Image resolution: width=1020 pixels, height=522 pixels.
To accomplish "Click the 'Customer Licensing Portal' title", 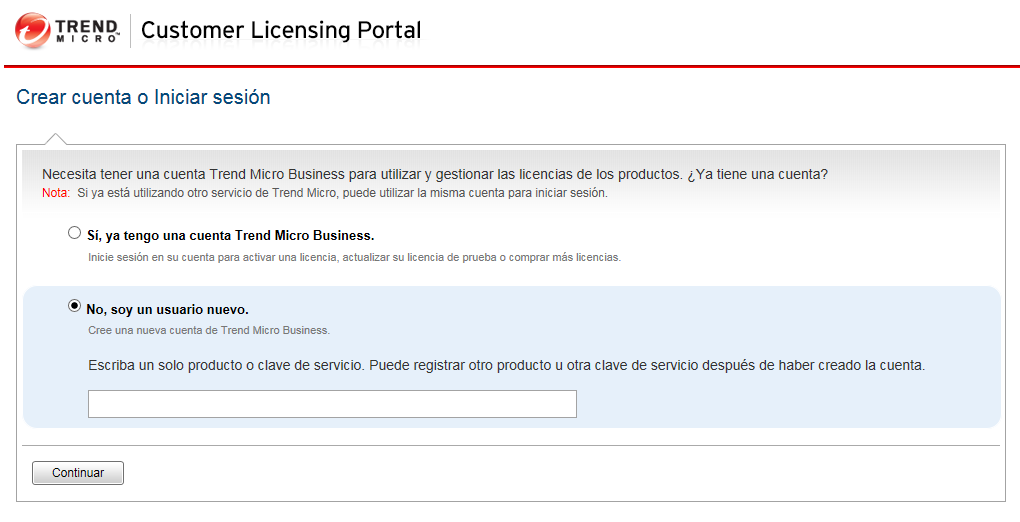I will (x=281, y=30).
